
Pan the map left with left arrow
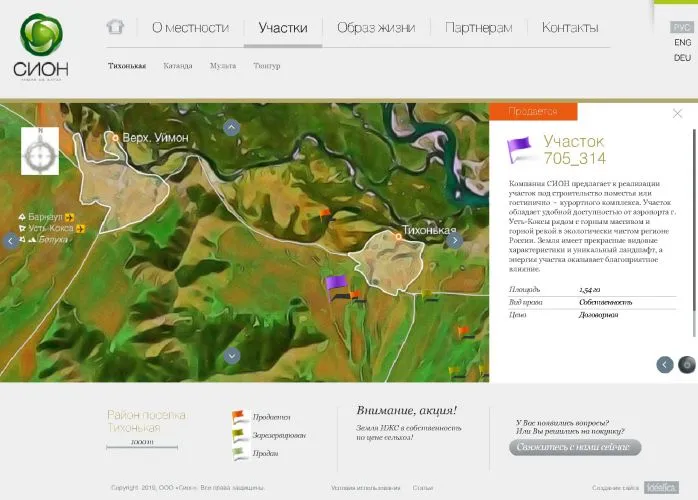(x=11, y=240)
